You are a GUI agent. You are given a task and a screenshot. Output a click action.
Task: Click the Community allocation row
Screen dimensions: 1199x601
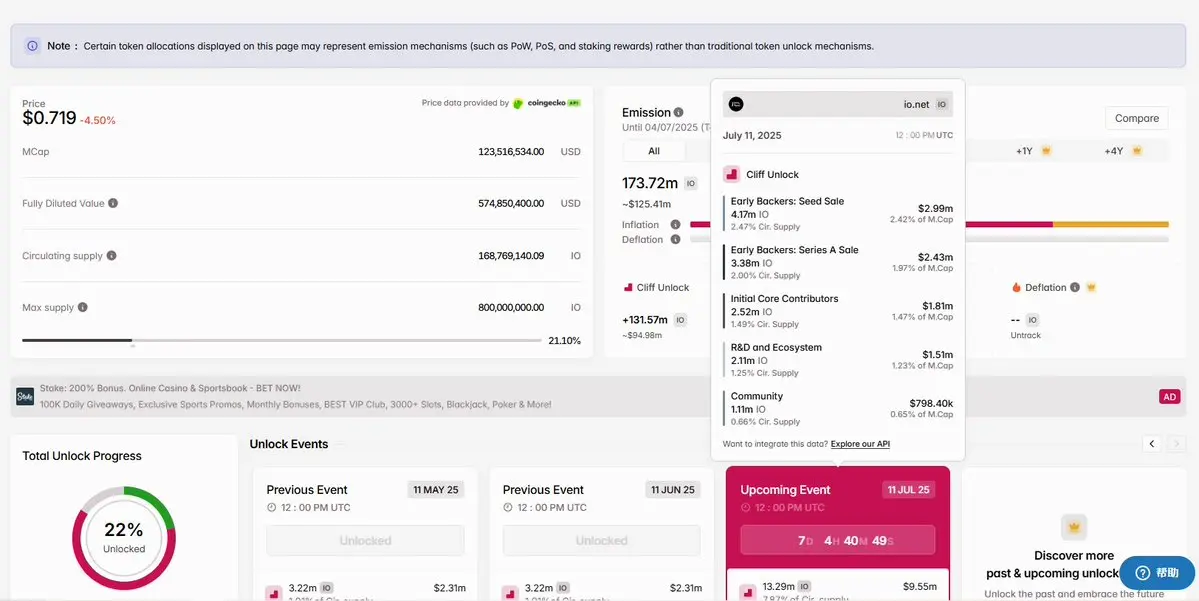[838, 409]
